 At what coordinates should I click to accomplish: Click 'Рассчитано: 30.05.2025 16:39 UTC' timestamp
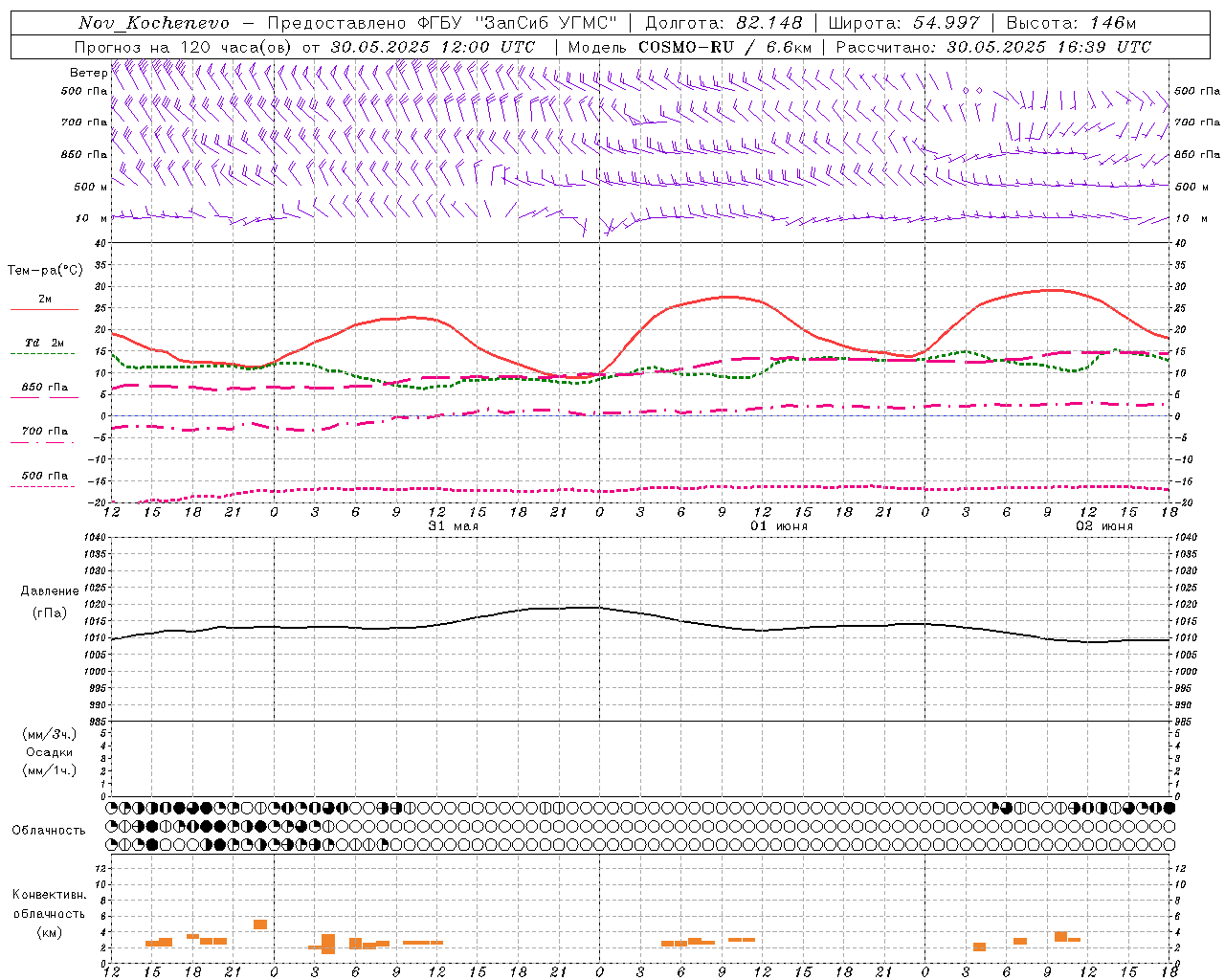[993, 47]
